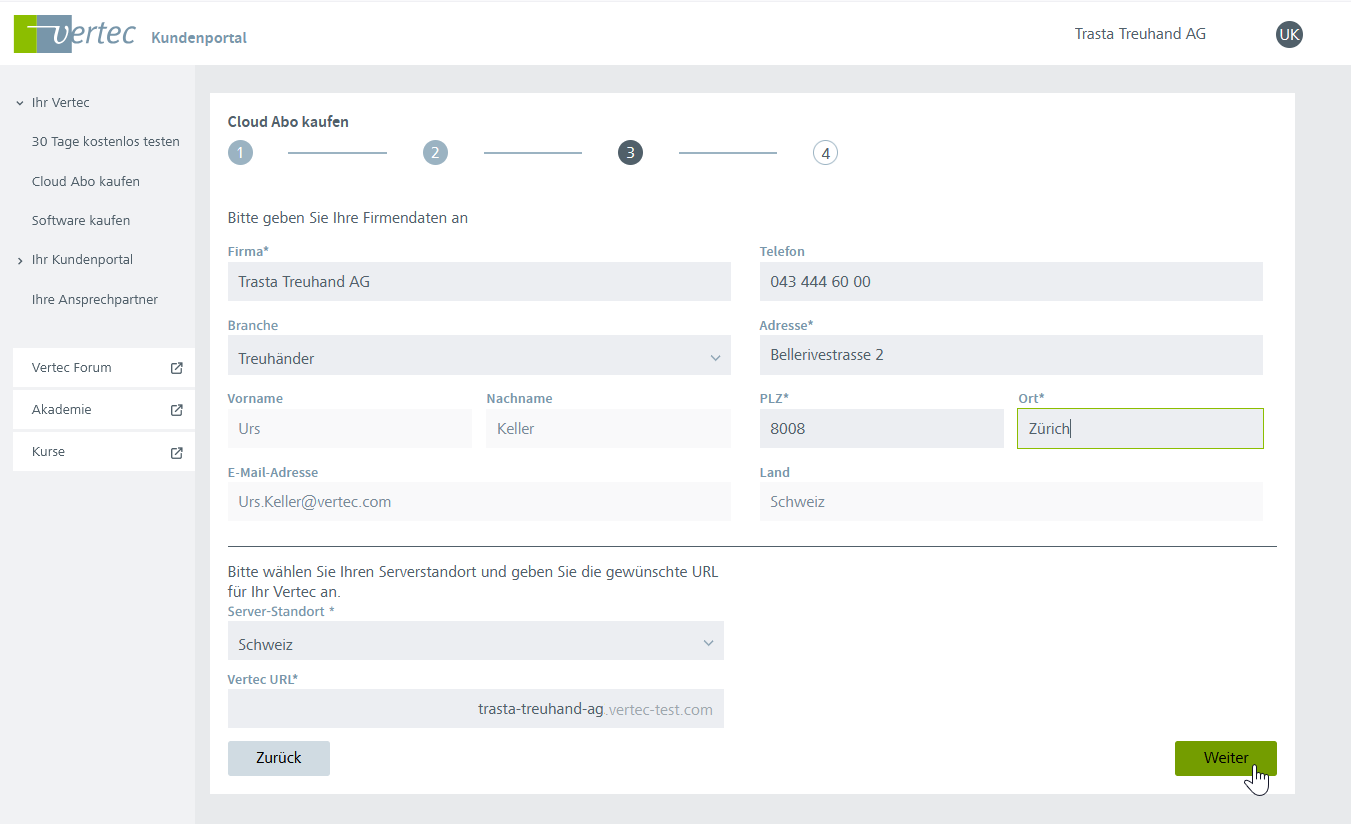Select Software kaufen in sidebar
This screenshot has height=824, width=1351.
pyautogui.click(x=81, y=220)
